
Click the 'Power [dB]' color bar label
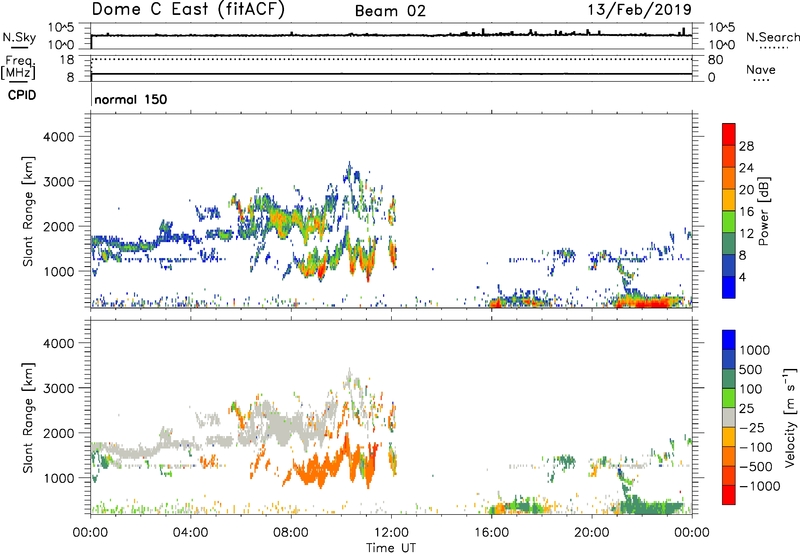(x=763, y=211)
